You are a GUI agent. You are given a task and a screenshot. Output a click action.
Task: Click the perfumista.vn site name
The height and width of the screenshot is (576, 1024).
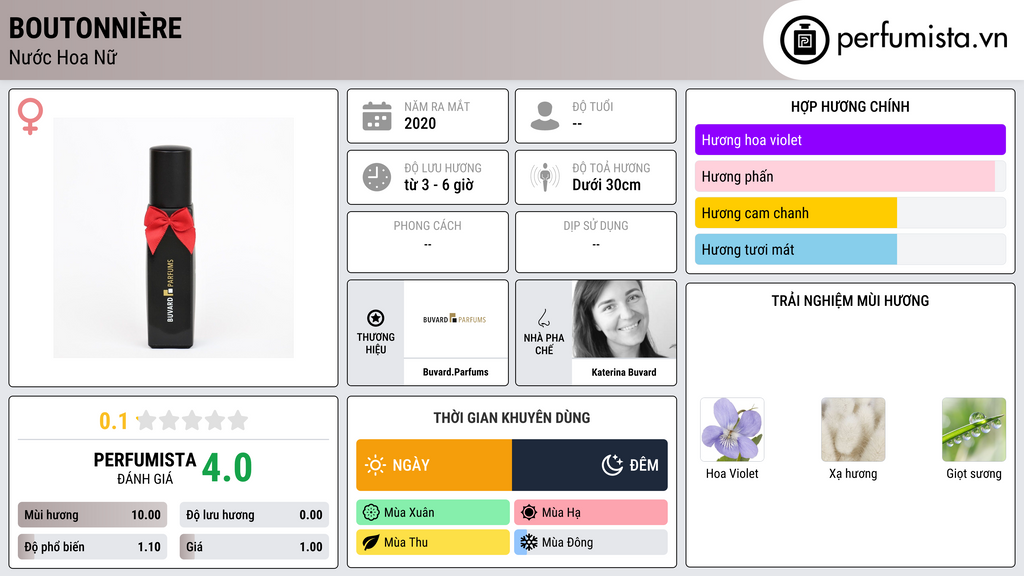(x=922, y=39)
